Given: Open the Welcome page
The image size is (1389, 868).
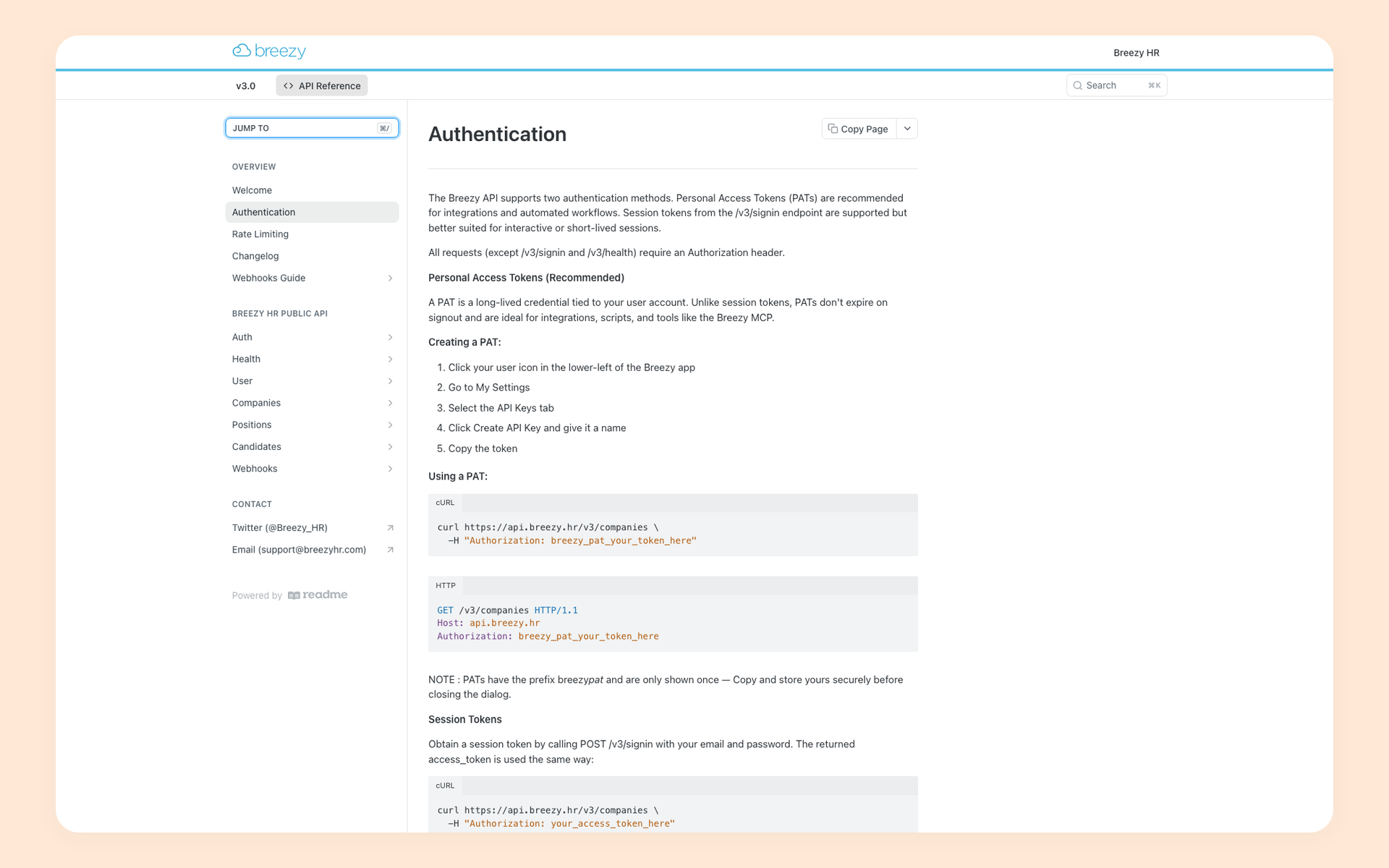Looking at the screenshot, I should click(312, 190).
